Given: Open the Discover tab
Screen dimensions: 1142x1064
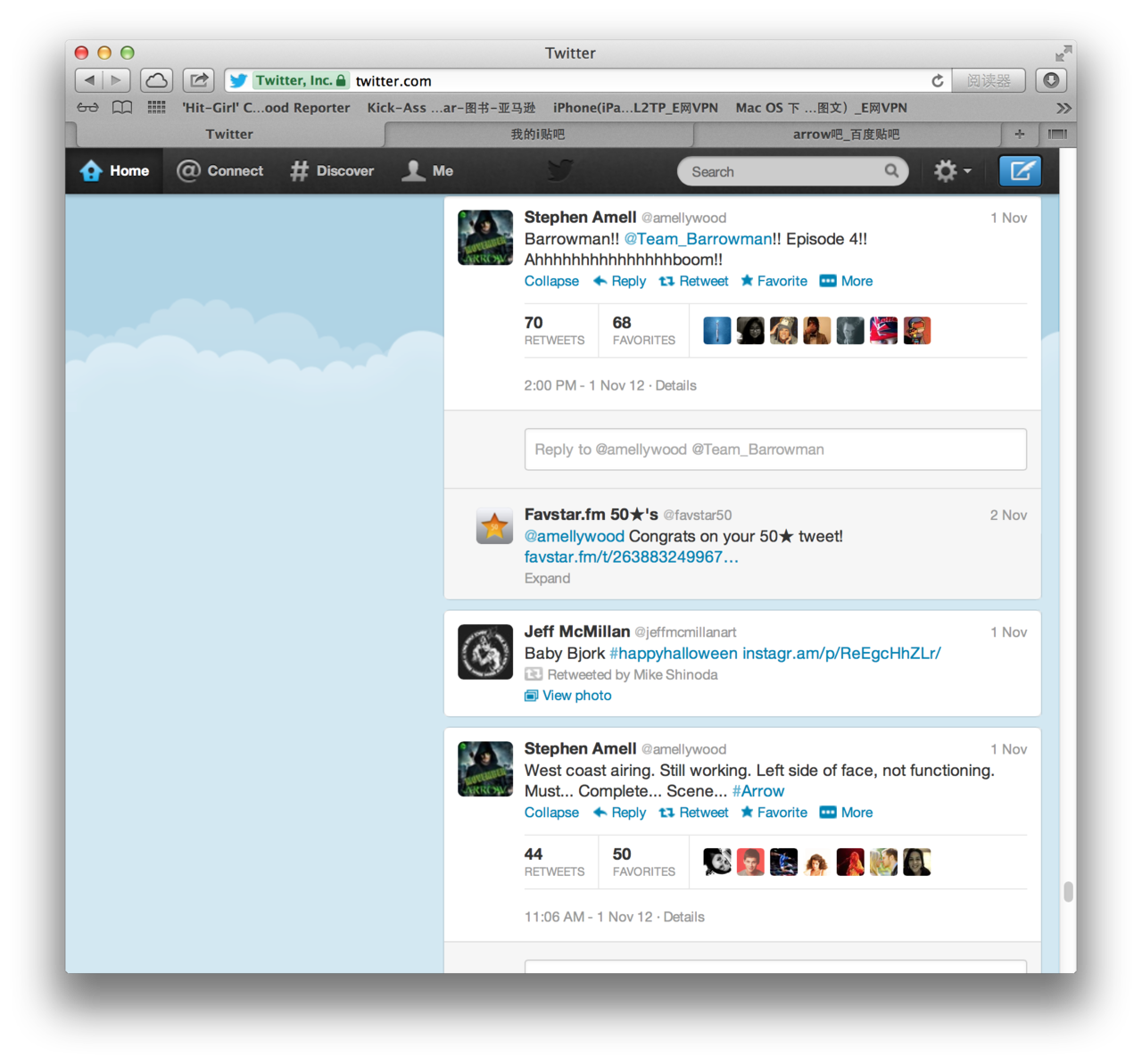Looking at the screenshot, I should tap(332, 171).
